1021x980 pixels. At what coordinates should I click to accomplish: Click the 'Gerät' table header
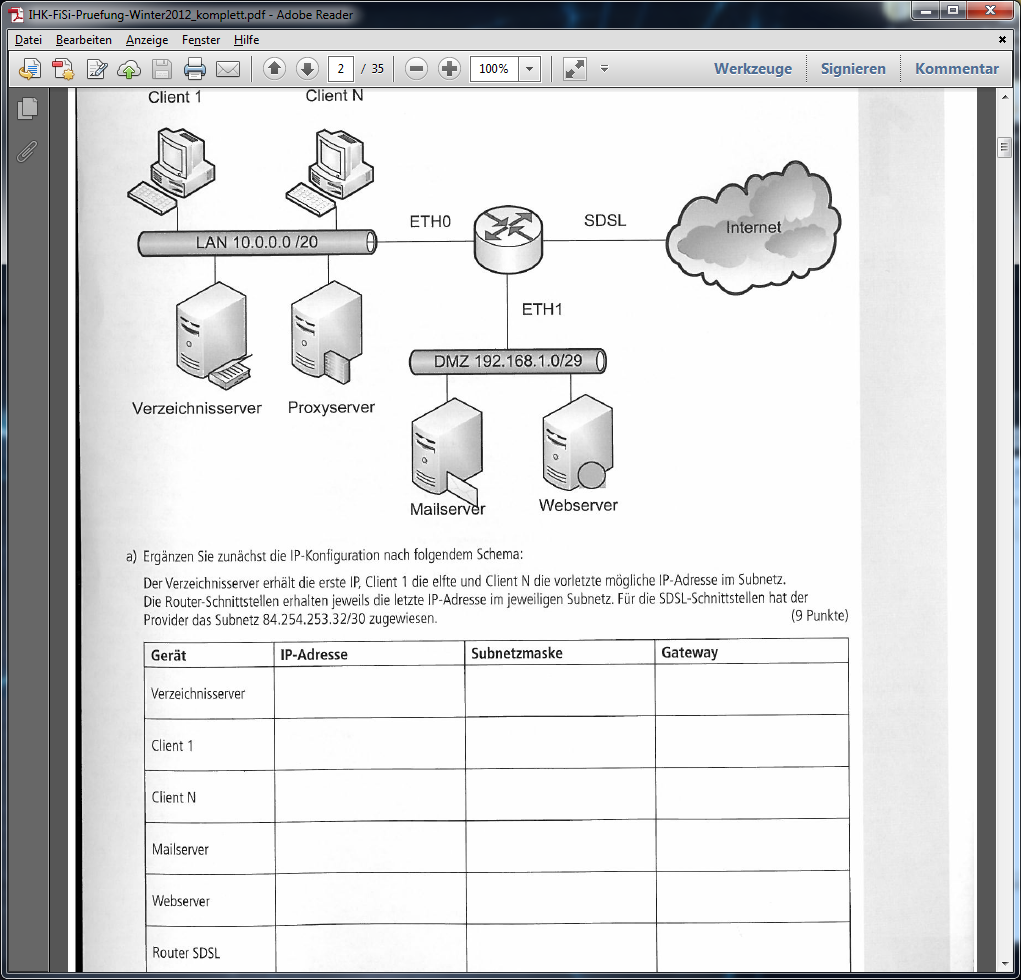[169, 656]
